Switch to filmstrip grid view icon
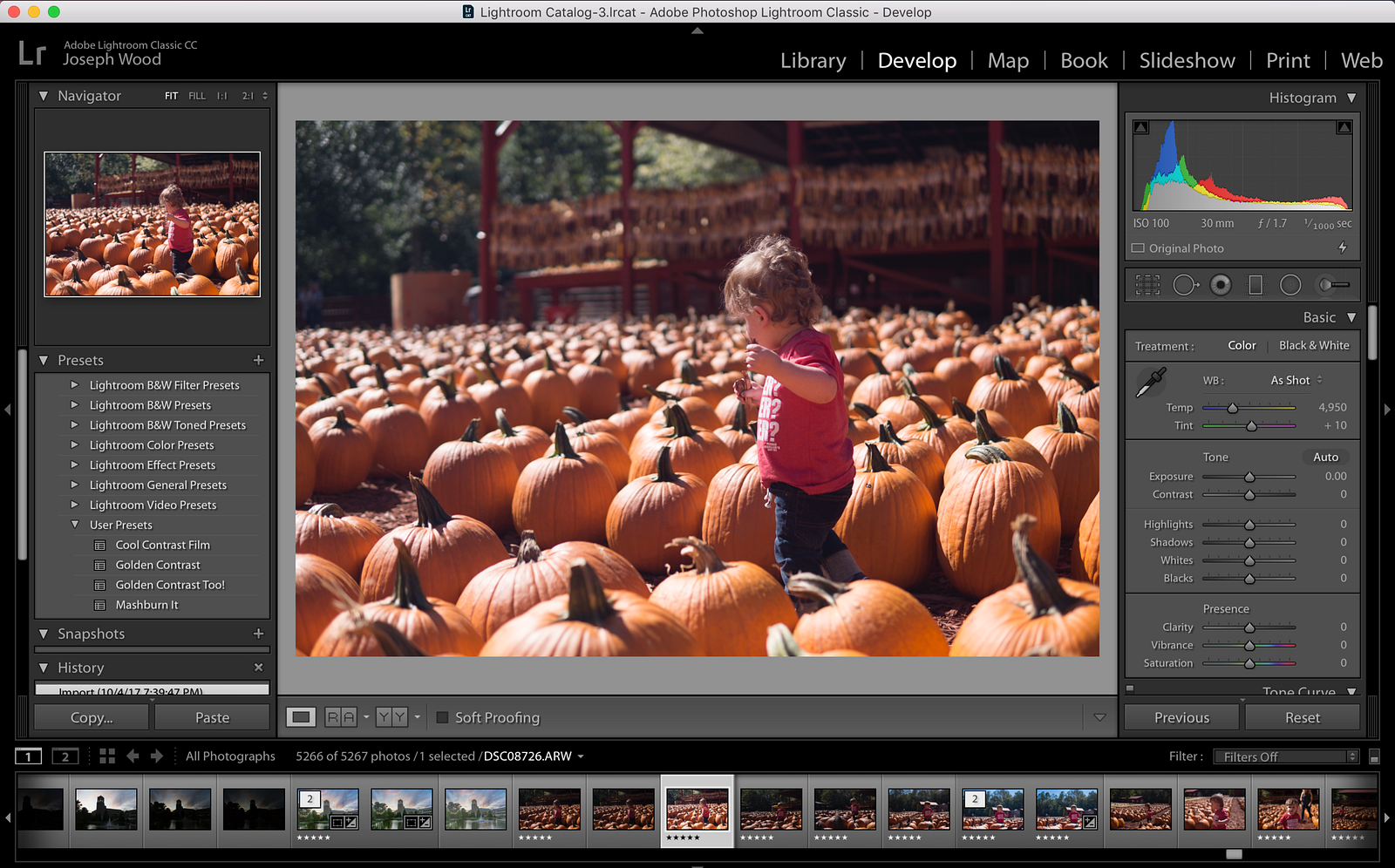Viewport: 1395px width, 868px height. coord(107,756)
